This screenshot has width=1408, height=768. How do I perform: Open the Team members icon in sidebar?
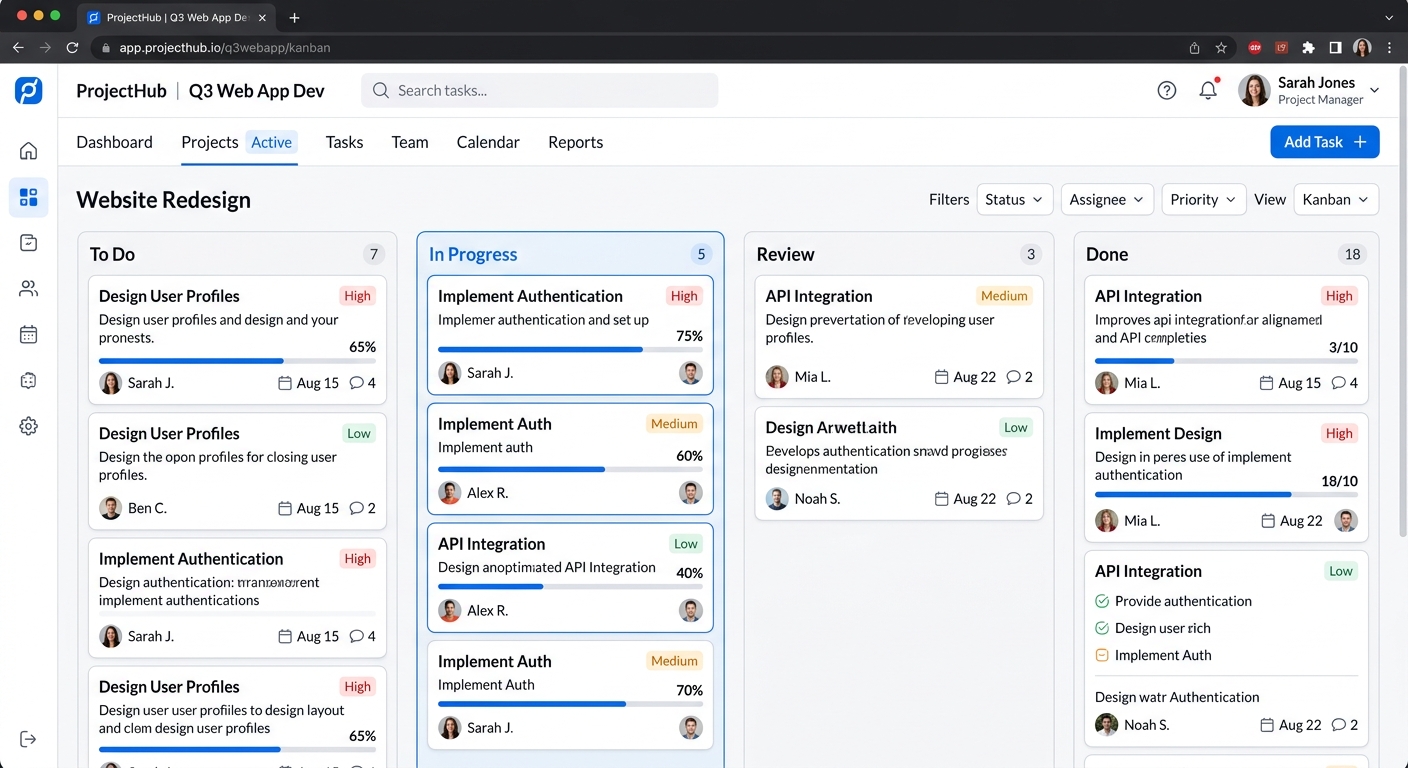(28, 287)
